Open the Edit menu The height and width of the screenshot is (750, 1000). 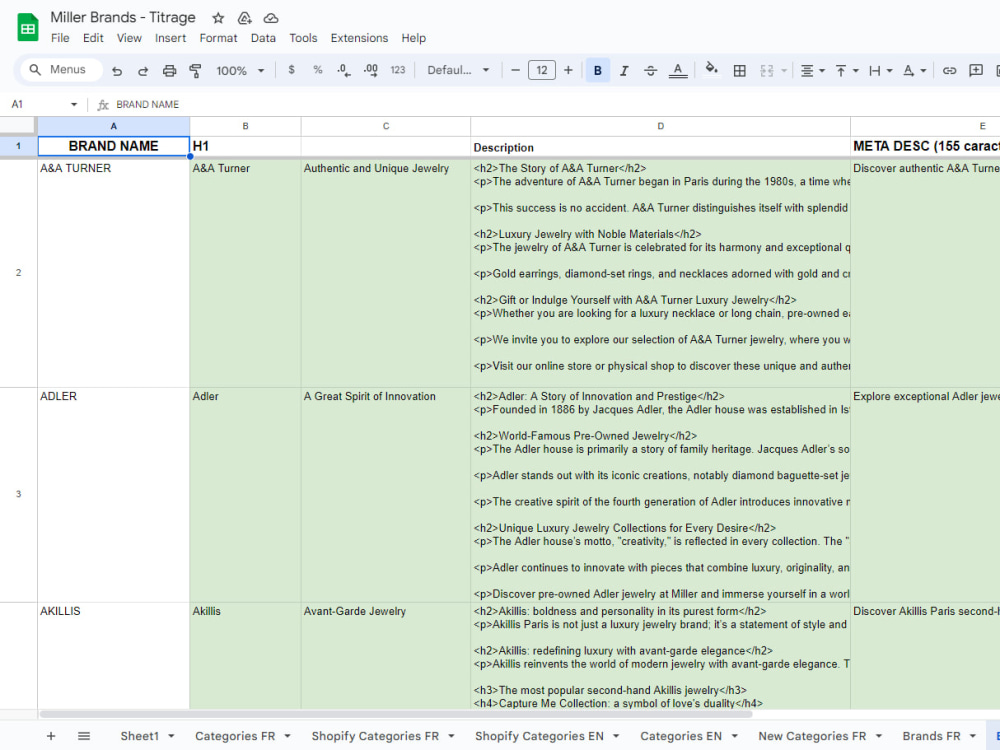(92, 38)
